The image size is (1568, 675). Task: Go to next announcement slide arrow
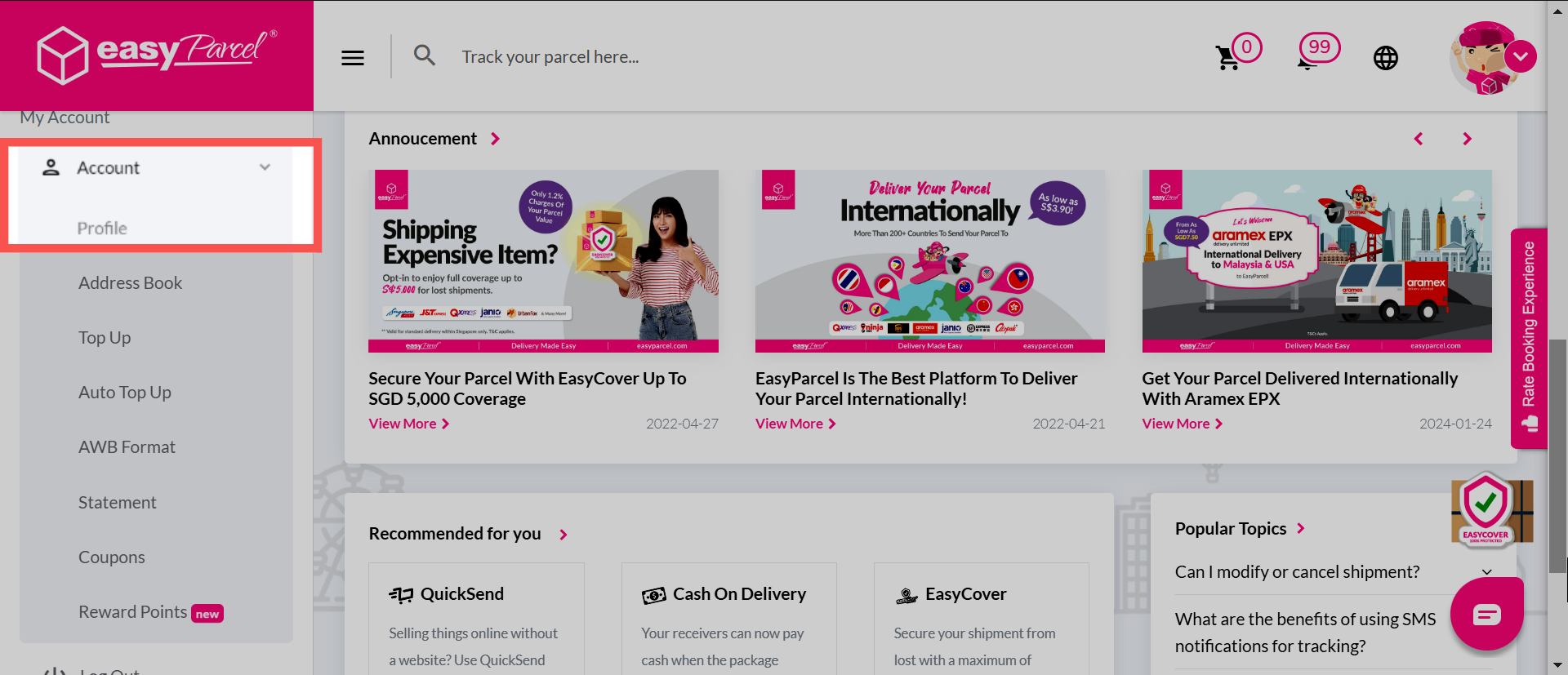click(x=1467, y=139)
